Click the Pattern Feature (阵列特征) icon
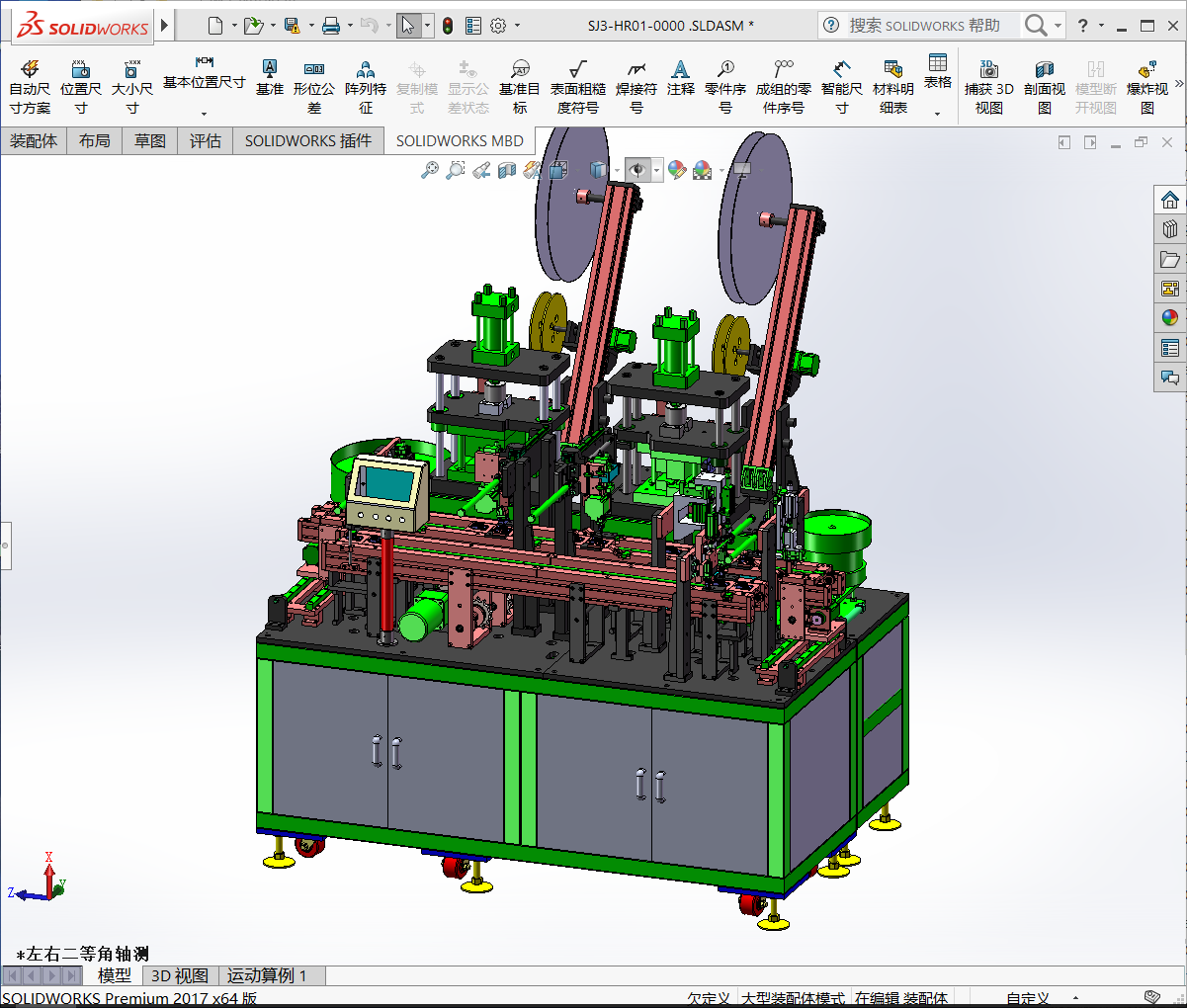 click(x=366, y=87)
